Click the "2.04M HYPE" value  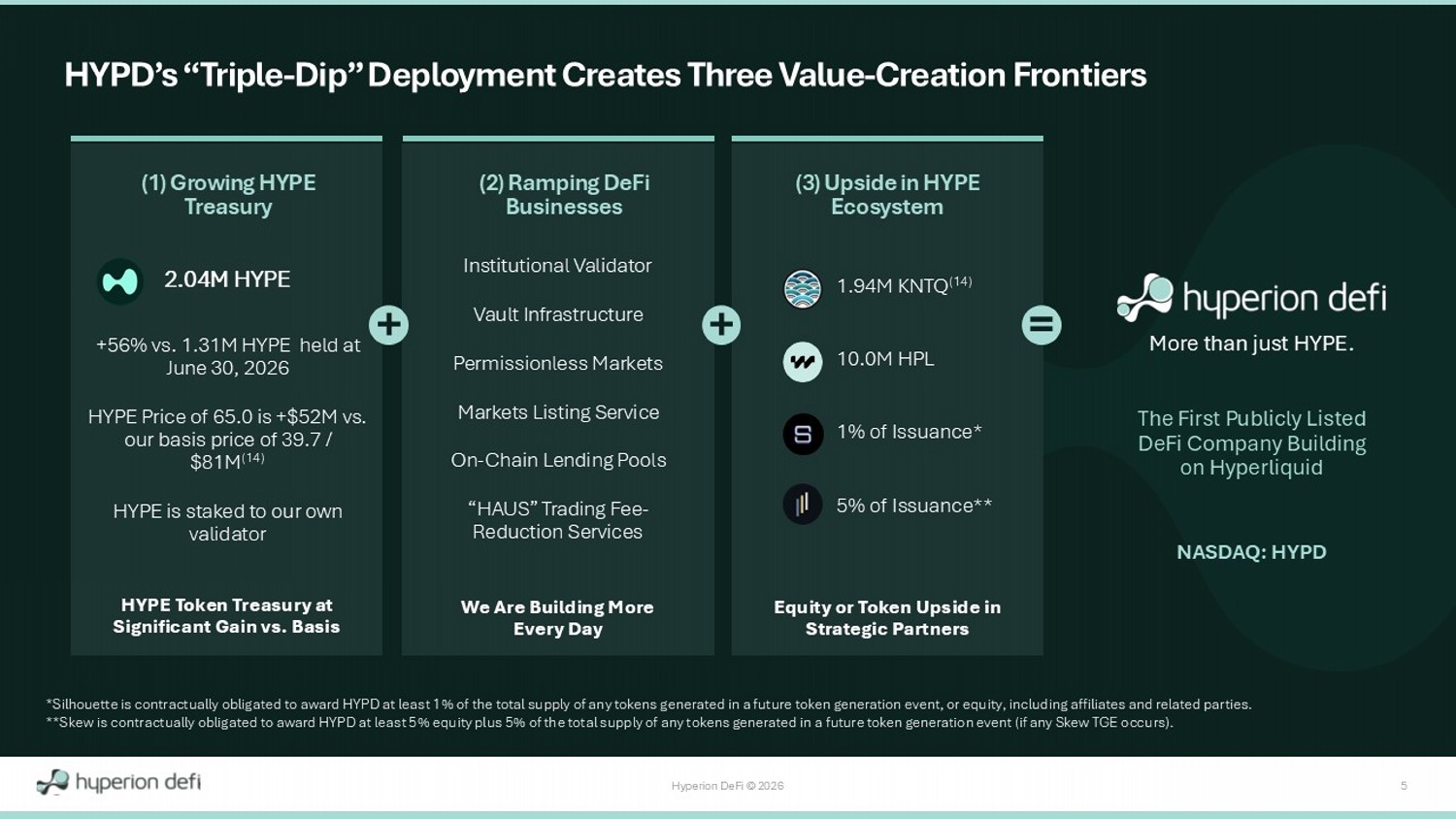click(x=227, y=279)
